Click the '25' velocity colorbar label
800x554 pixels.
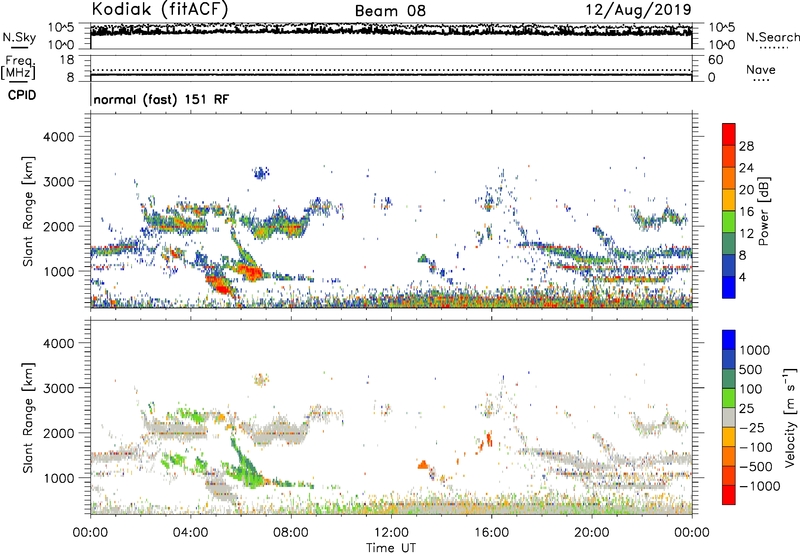[x=746, y=409]
